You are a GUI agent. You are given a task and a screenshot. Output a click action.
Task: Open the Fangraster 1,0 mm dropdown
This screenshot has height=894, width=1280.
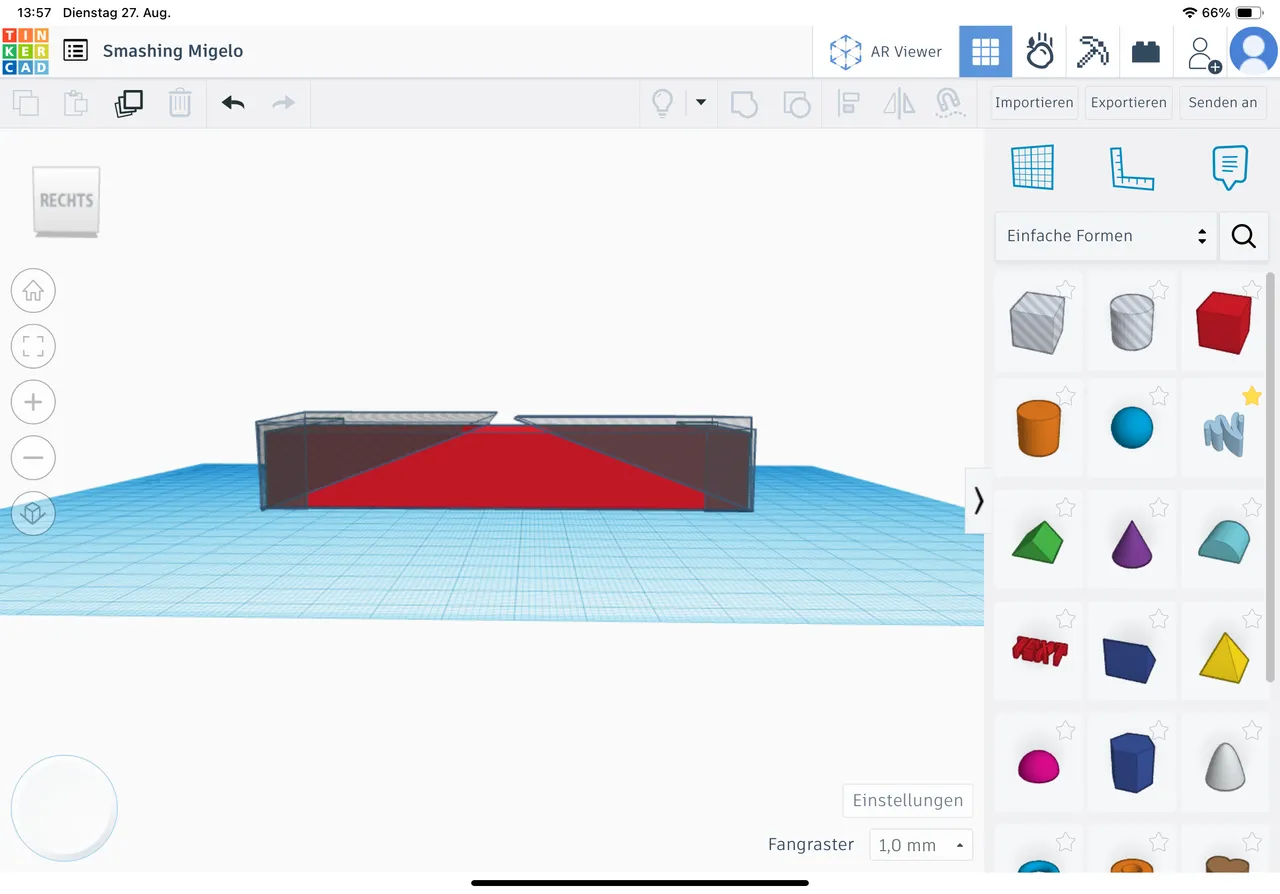click(921, 845)
